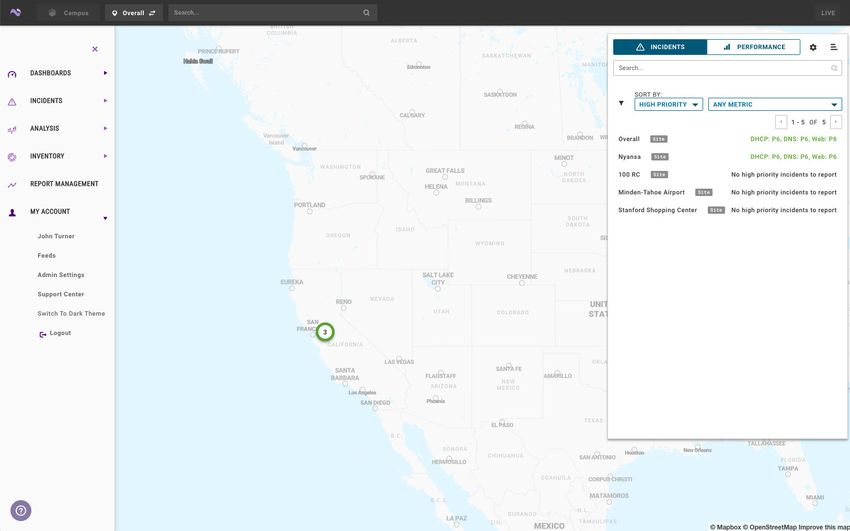Select the Stanford Shopping Center row
850x531 pixels.
coord(727,210)
